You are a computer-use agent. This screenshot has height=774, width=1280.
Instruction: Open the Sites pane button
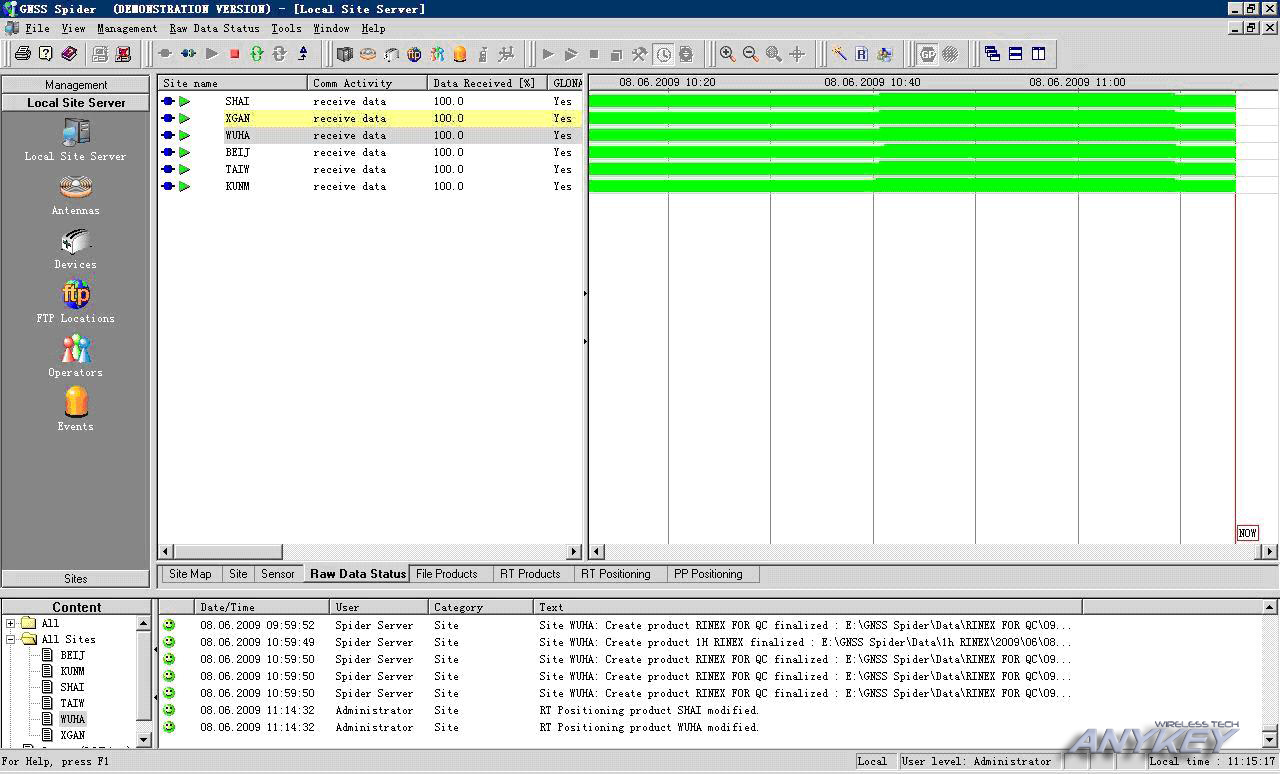pos(76,578)
